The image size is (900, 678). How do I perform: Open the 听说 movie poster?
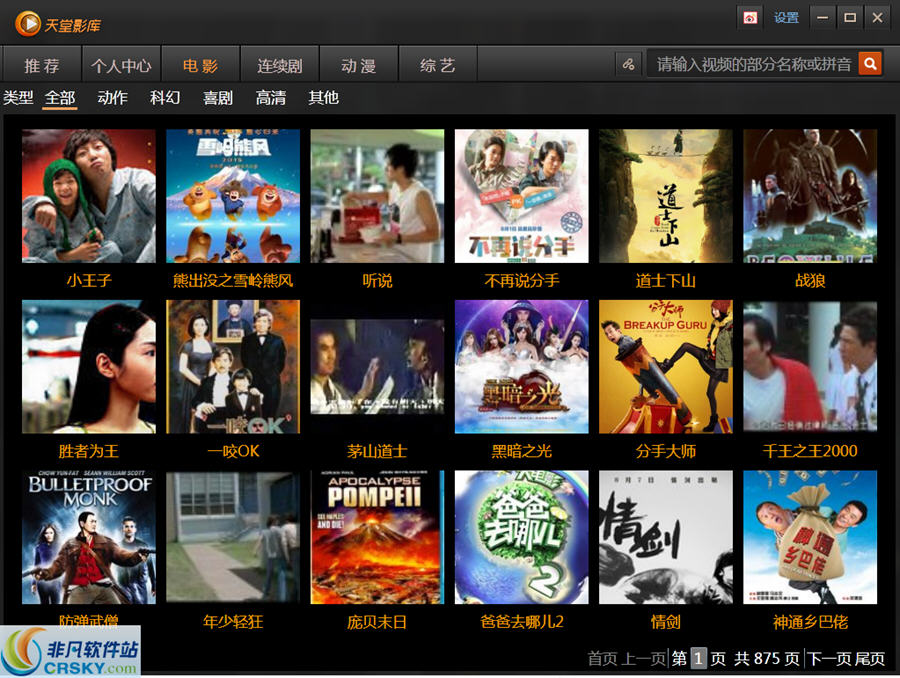(x=377, y=196)
